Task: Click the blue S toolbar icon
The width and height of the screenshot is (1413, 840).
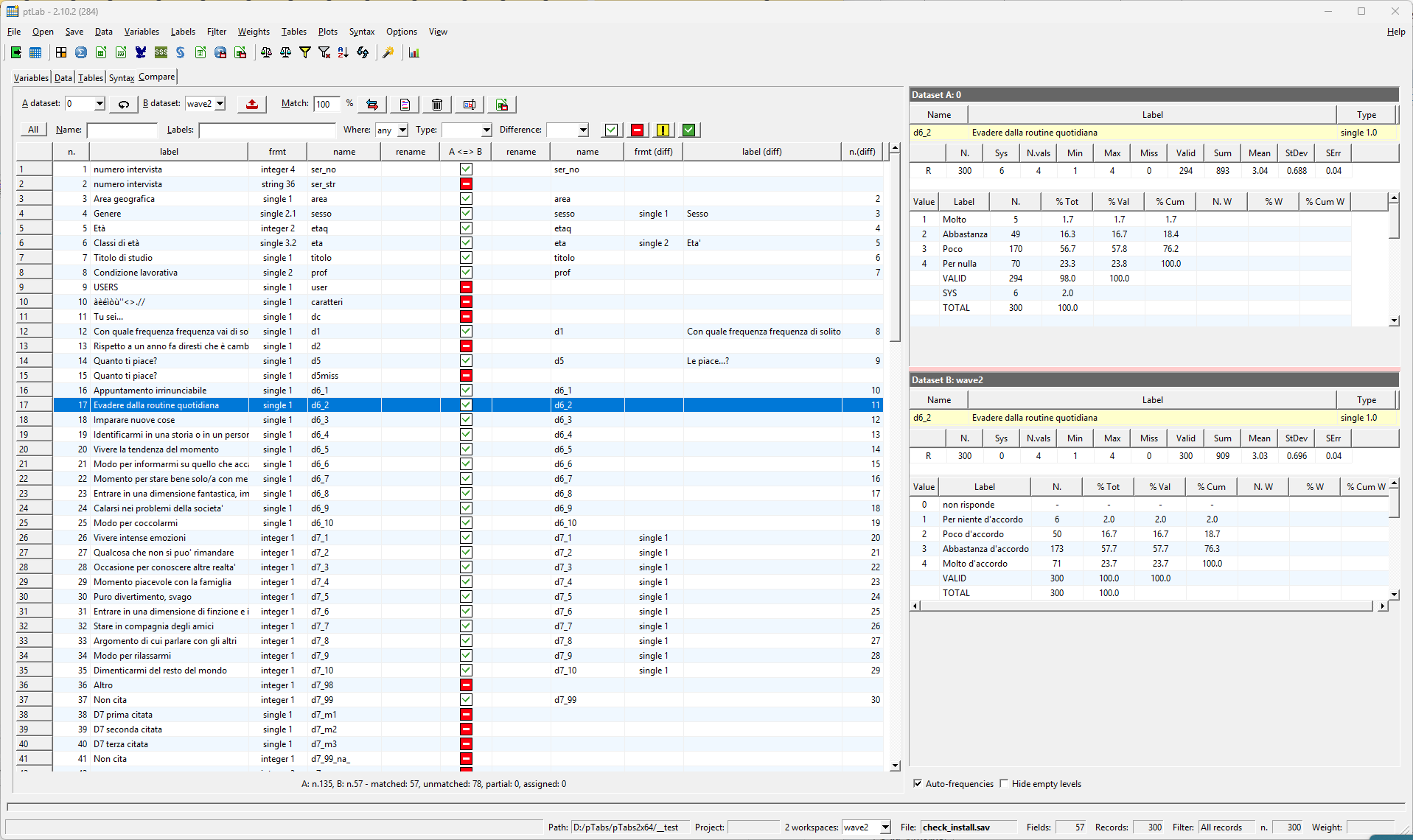Action: tap(181, 52)
